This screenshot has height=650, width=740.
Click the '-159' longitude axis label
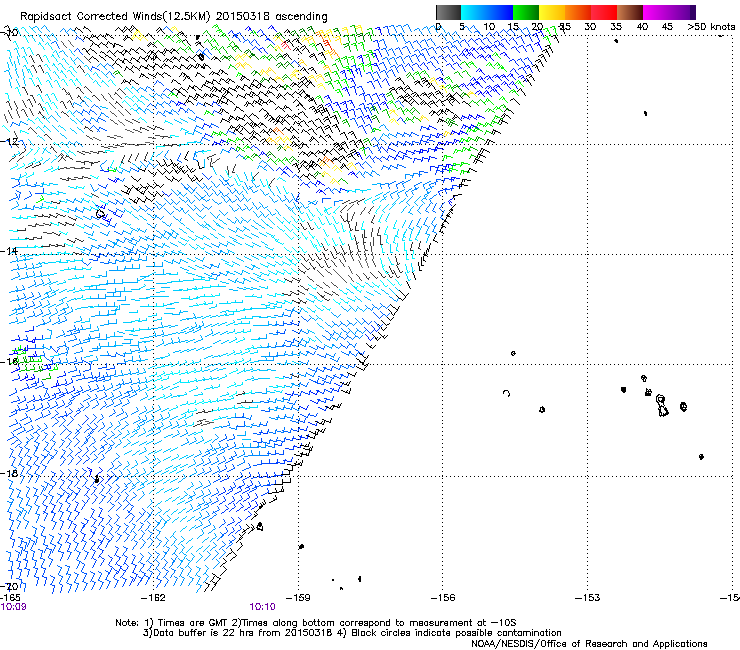298,598
